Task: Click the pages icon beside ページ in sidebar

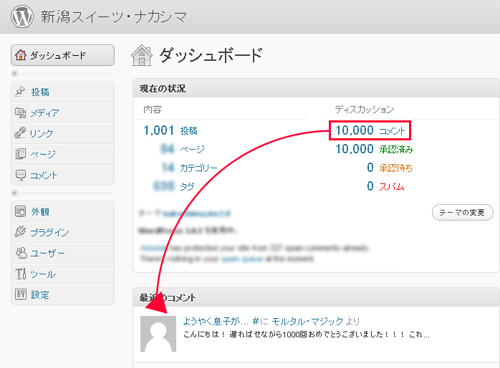Action: 20,153
